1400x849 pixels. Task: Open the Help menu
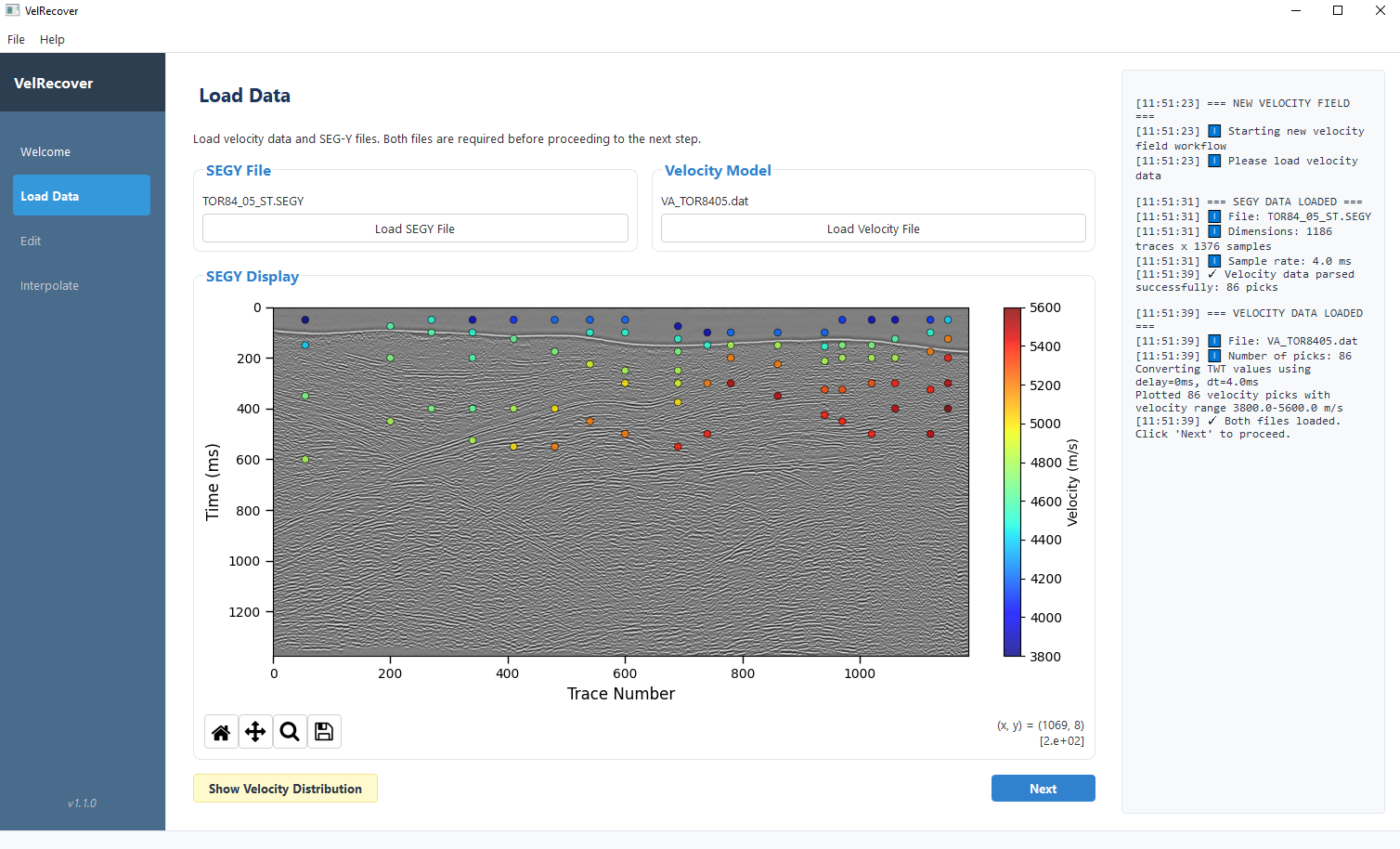click(x=52, y=39)
